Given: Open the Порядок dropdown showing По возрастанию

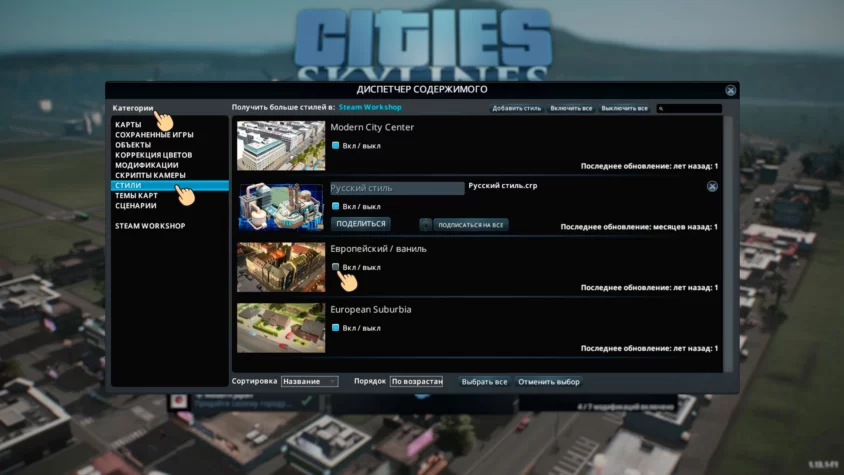Looking at the screenshot, I should pyautogui.click(x=417, y=381).
